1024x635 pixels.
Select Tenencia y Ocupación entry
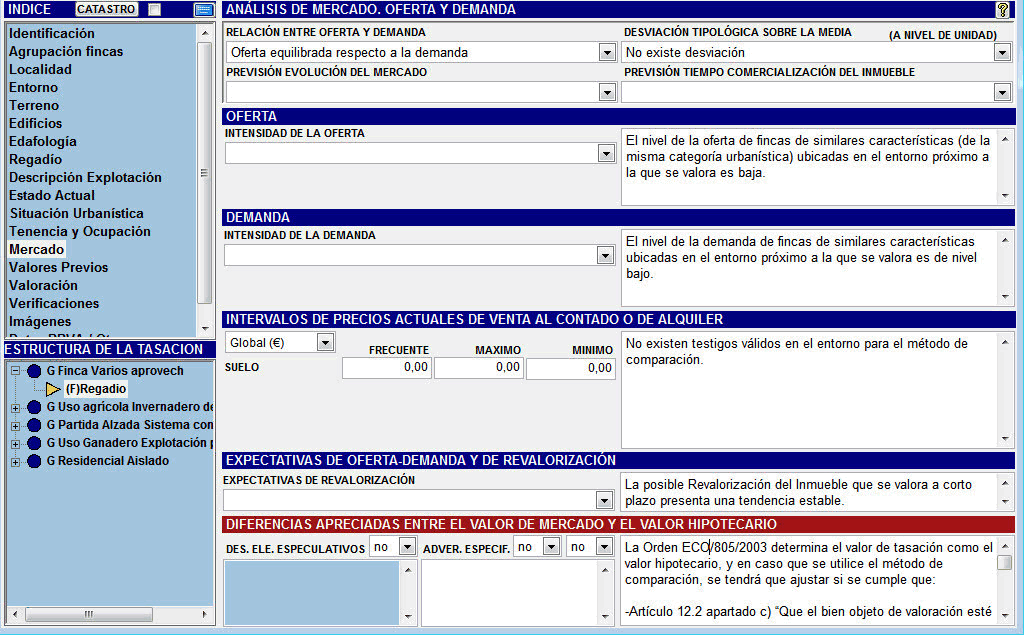click(x=80, y=231)
